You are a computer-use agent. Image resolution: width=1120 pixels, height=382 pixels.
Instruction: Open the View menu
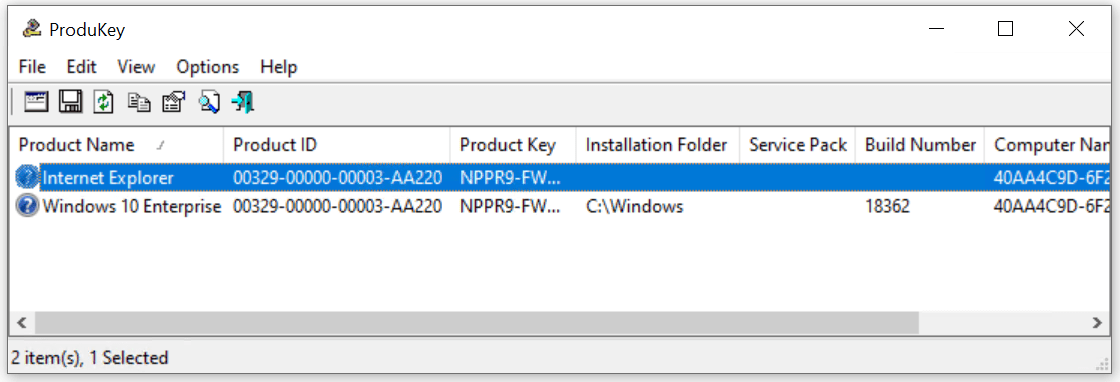tap(136, 67)
